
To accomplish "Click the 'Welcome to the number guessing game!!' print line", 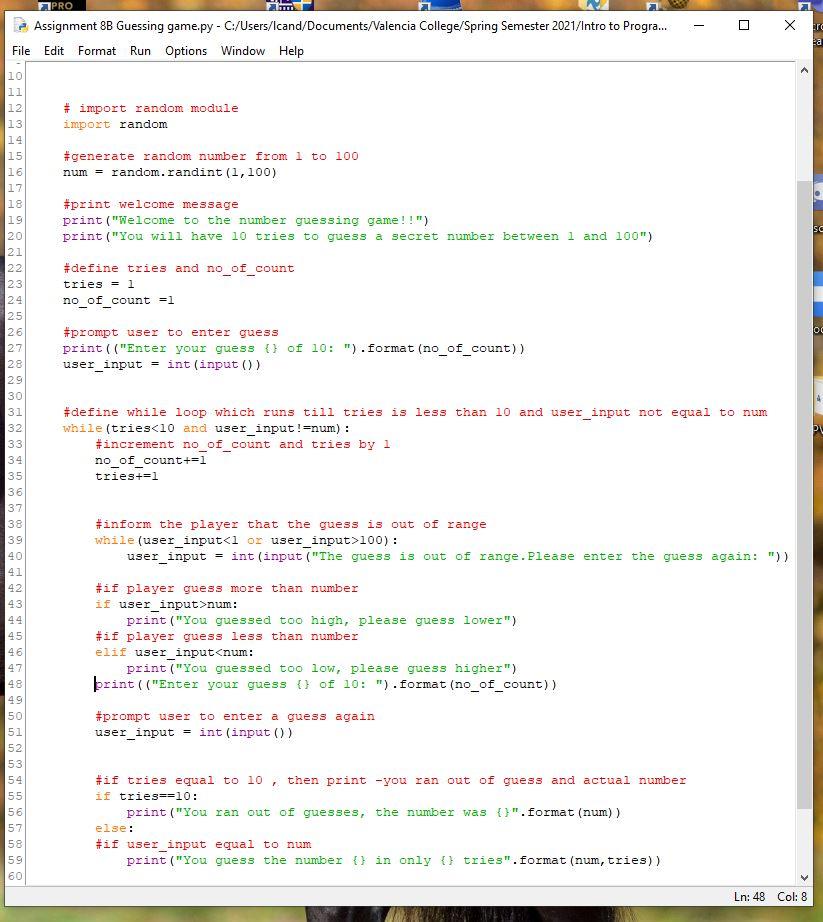I will tap(246, 220).
